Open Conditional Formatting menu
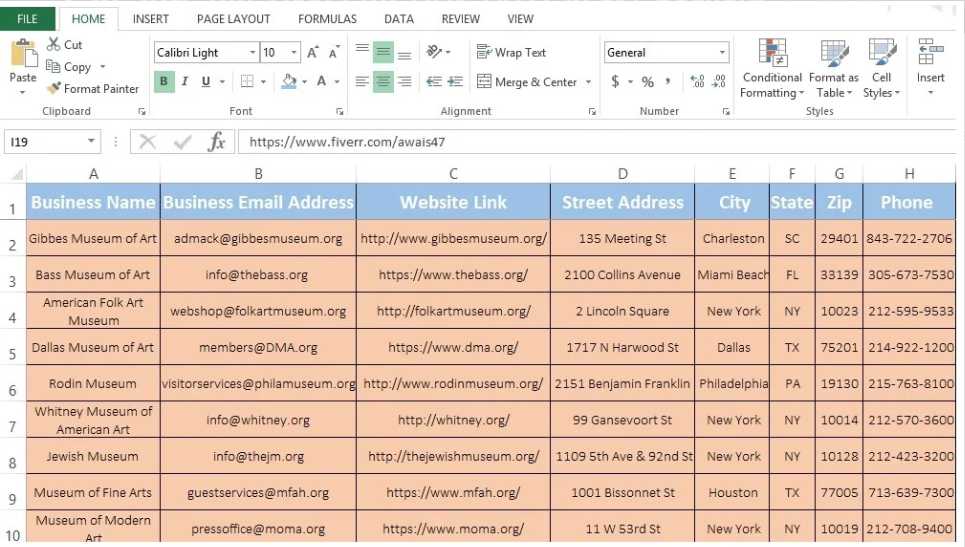Viewport: 965px width, 547px height. click(x=771, y=70)
